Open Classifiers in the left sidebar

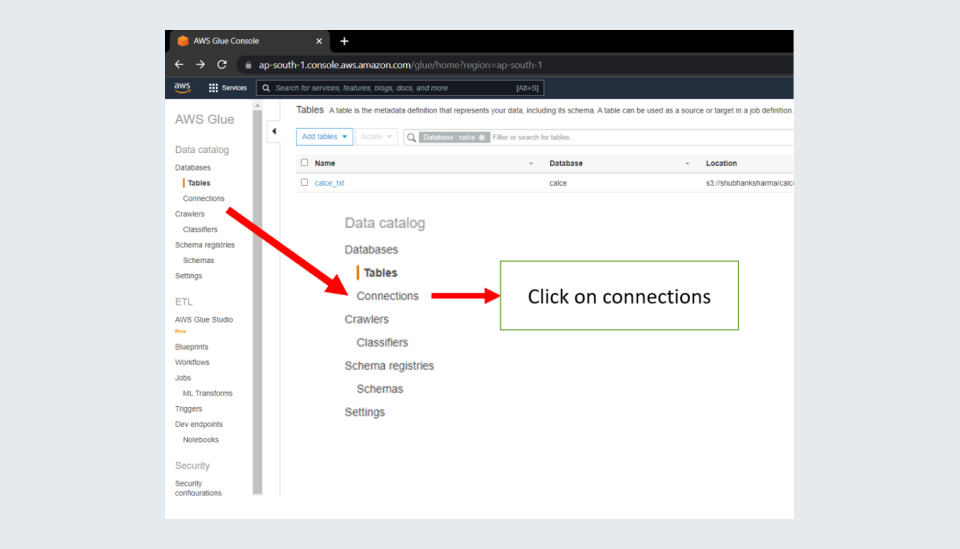[200, 230]
